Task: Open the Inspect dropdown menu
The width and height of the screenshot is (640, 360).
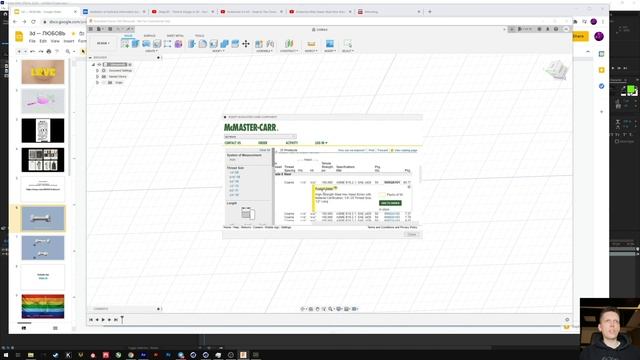Action: [311, 51]
